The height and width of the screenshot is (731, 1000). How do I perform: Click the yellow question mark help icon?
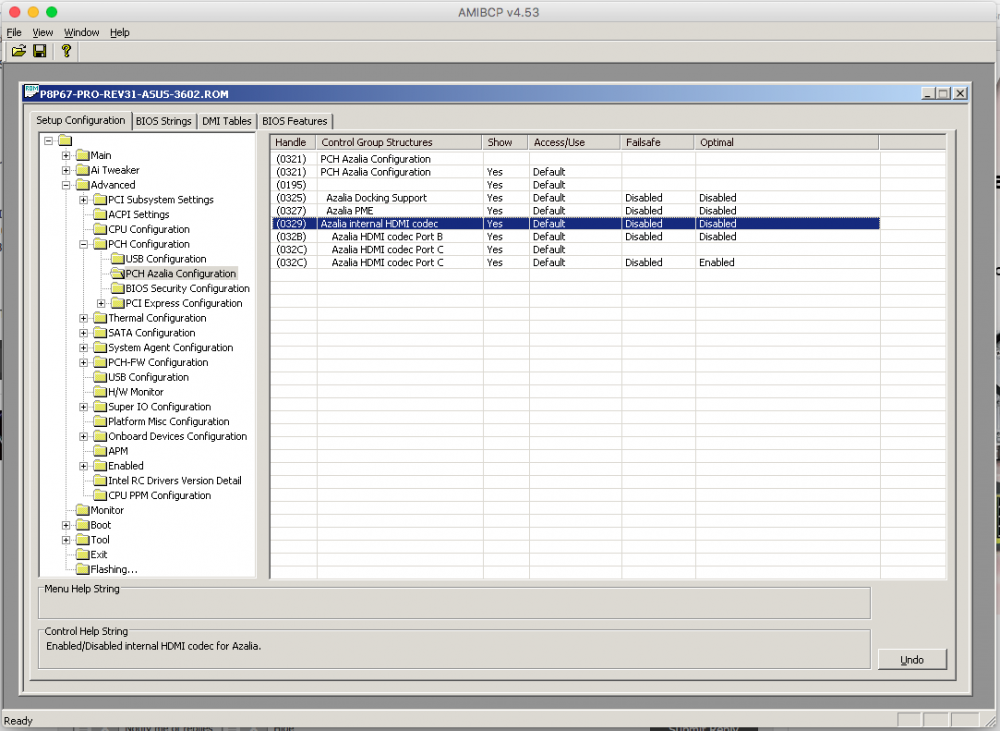point(66,51)
